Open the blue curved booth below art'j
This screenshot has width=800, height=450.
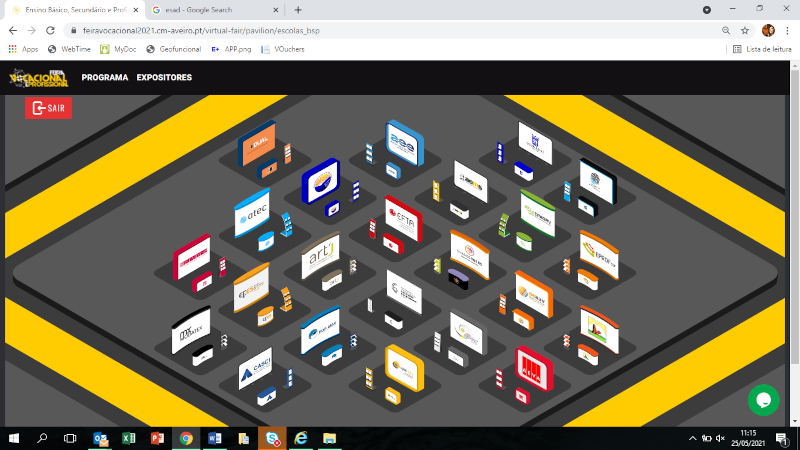(320, 330)
